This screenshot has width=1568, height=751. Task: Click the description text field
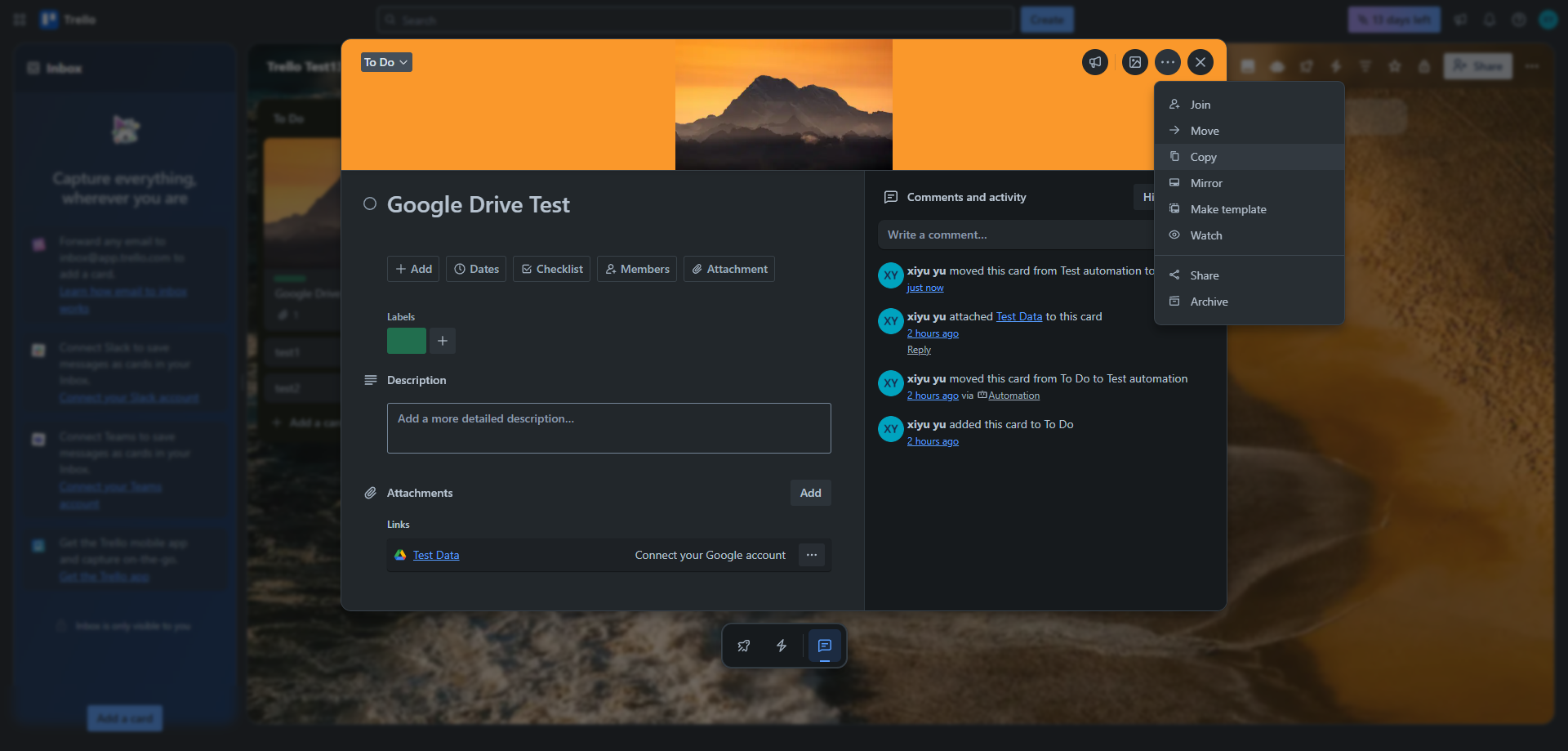click(x=609, y=428)
